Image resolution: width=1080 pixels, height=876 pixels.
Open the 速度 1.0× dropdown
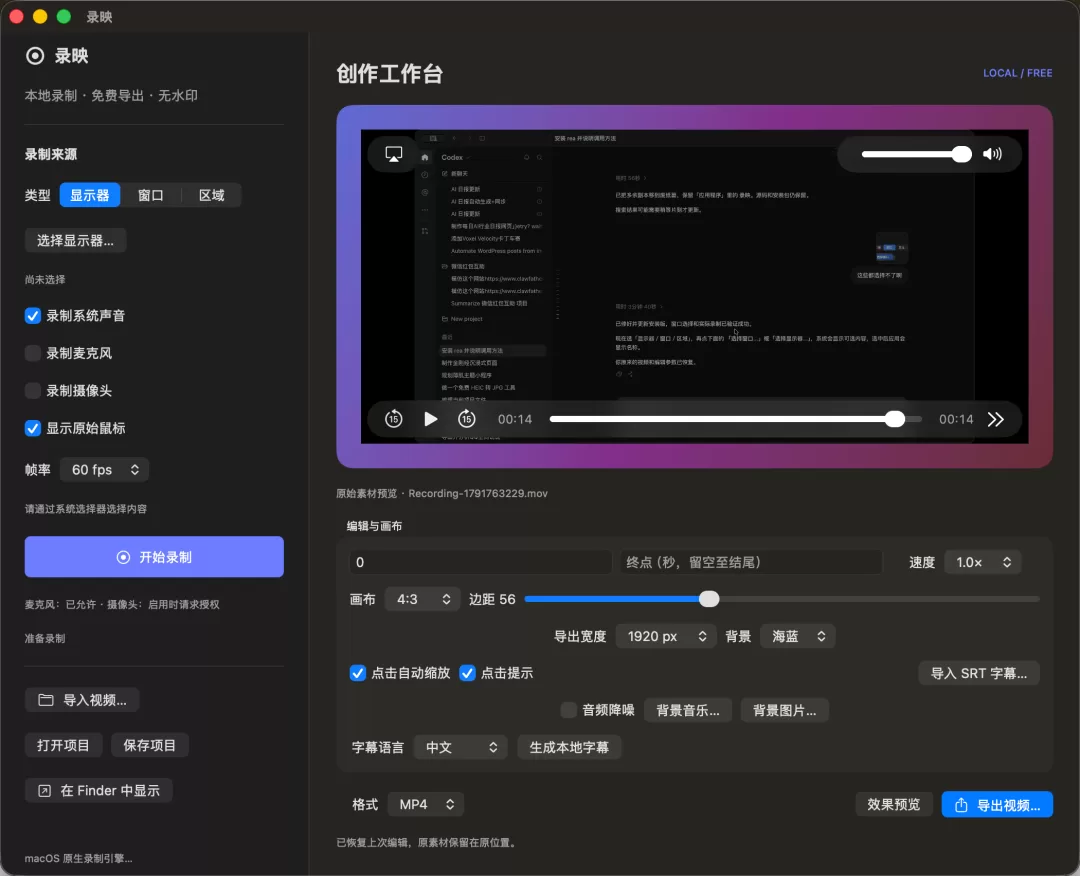pos(982,562)
